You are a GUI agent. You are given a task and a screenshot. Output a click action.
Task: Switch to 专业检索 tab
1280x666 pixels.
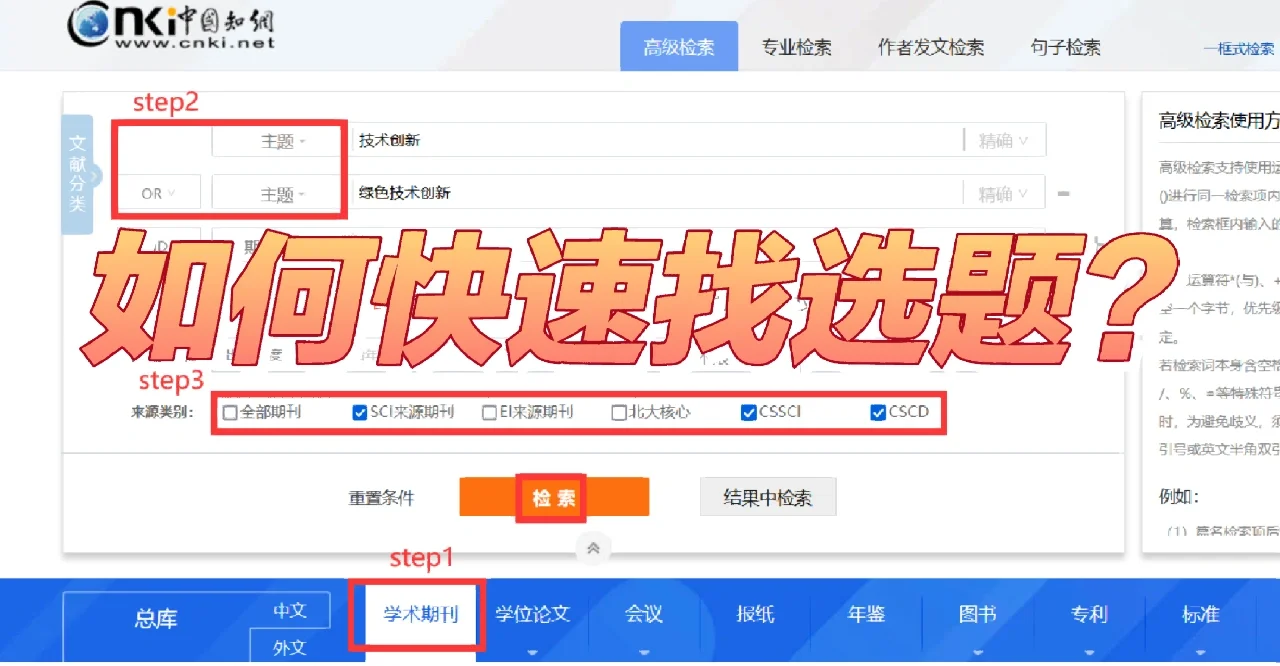[796, 47]
